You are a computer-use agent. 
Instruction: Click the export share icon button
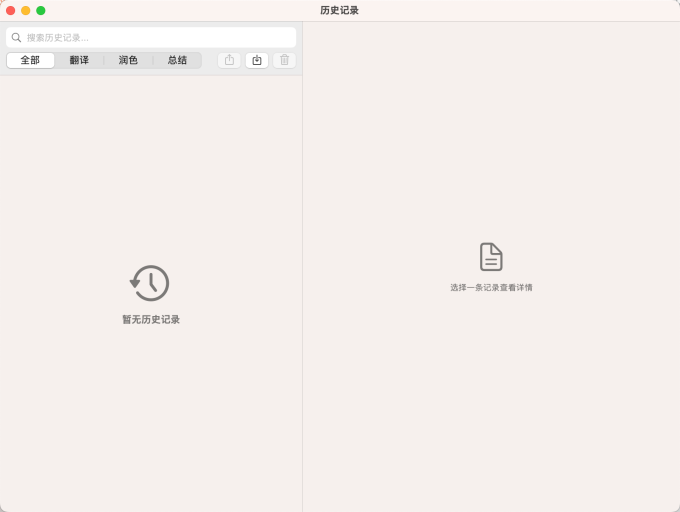pyautogui.click(x=229, y=60)
